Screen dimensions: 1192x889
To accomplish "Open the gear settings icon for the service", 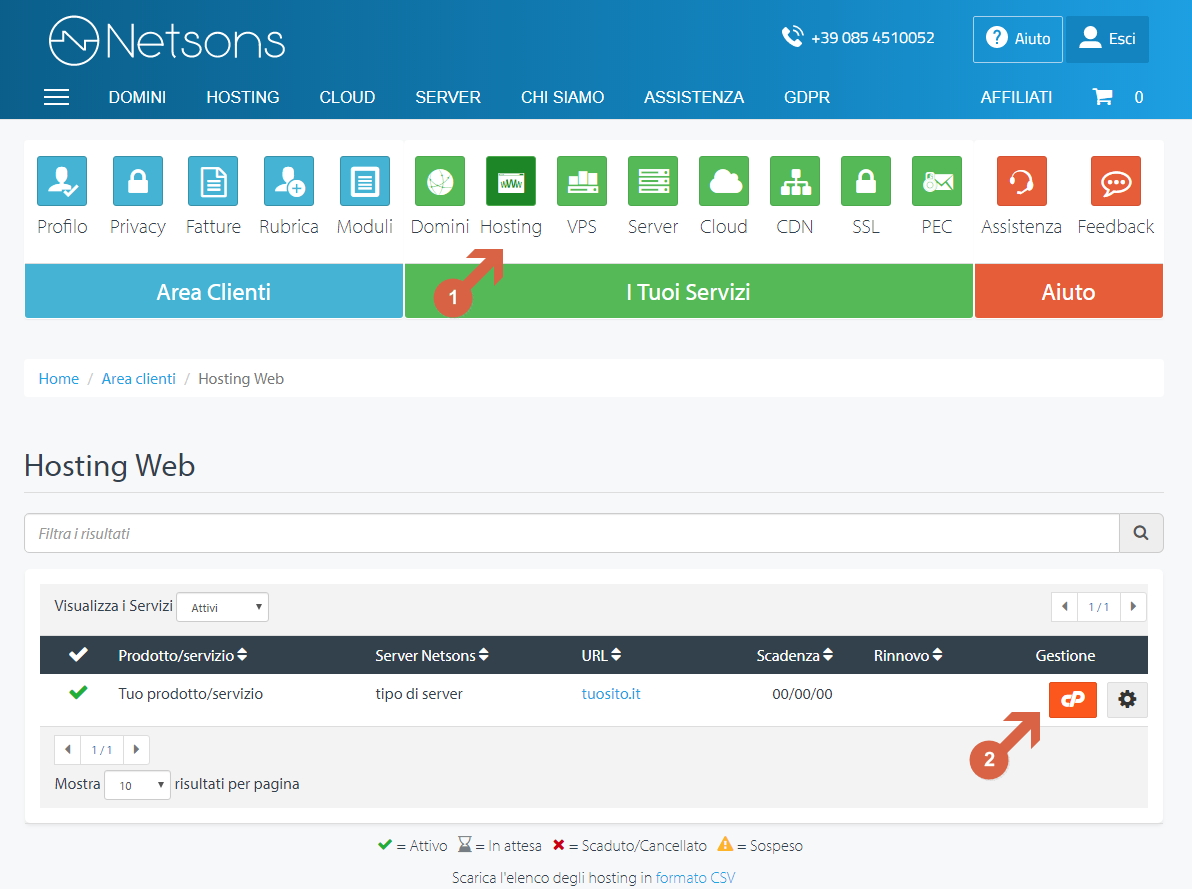I will point(1126,699).
